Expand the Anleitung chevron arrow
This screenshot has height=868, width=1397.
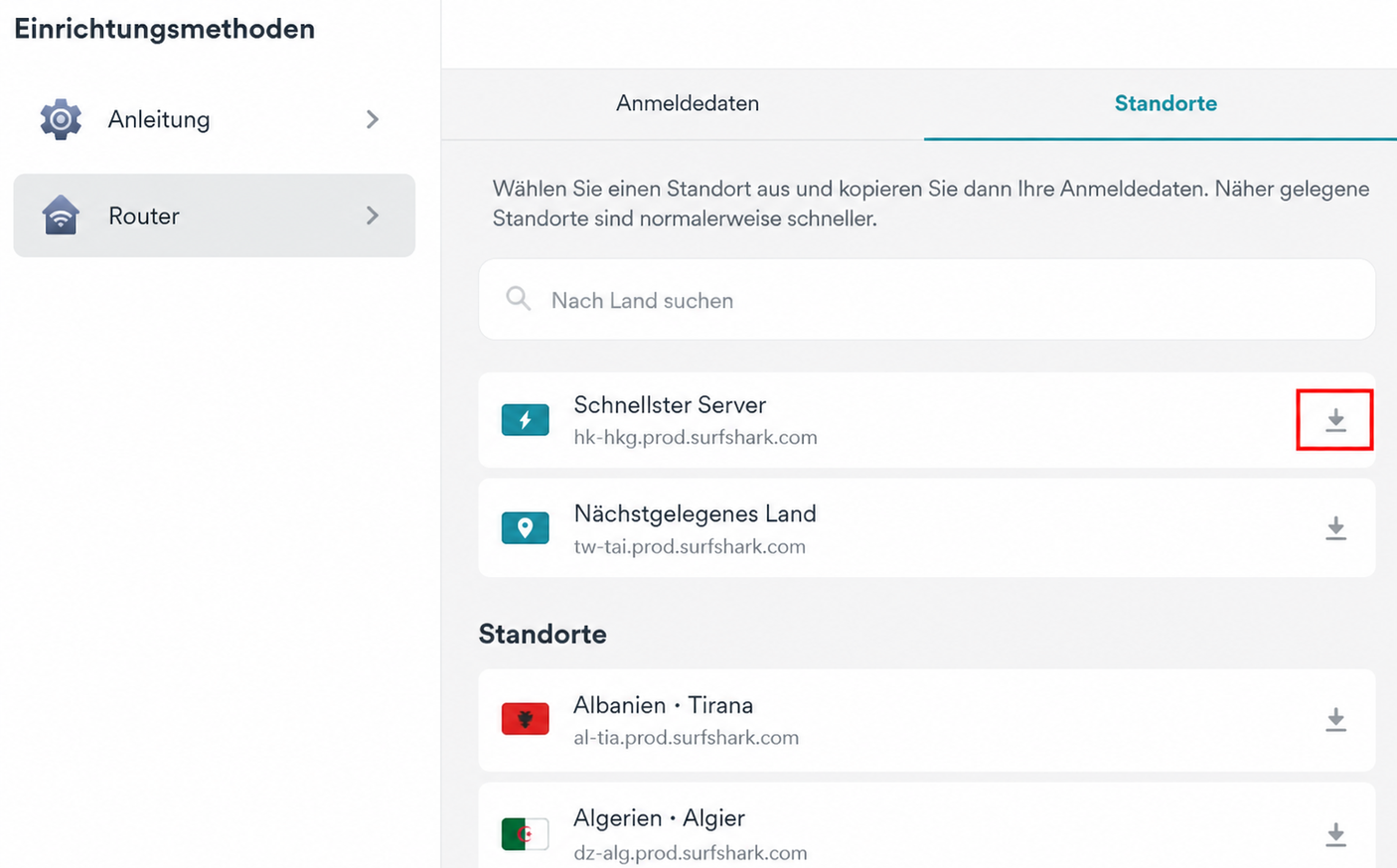pos(373,119)
